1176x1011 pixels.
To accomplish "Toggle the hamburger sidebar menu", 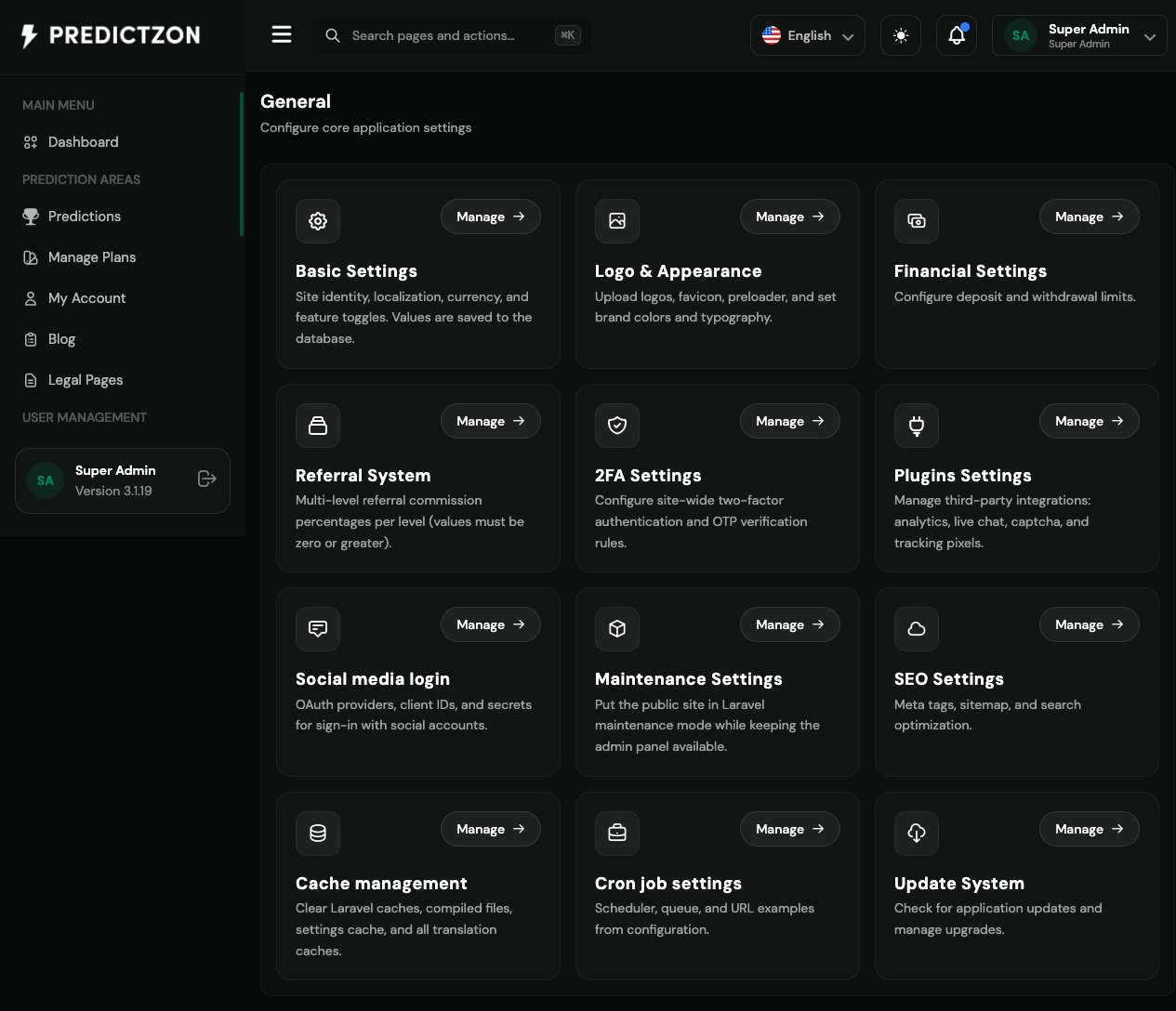I will click(282, 35).
